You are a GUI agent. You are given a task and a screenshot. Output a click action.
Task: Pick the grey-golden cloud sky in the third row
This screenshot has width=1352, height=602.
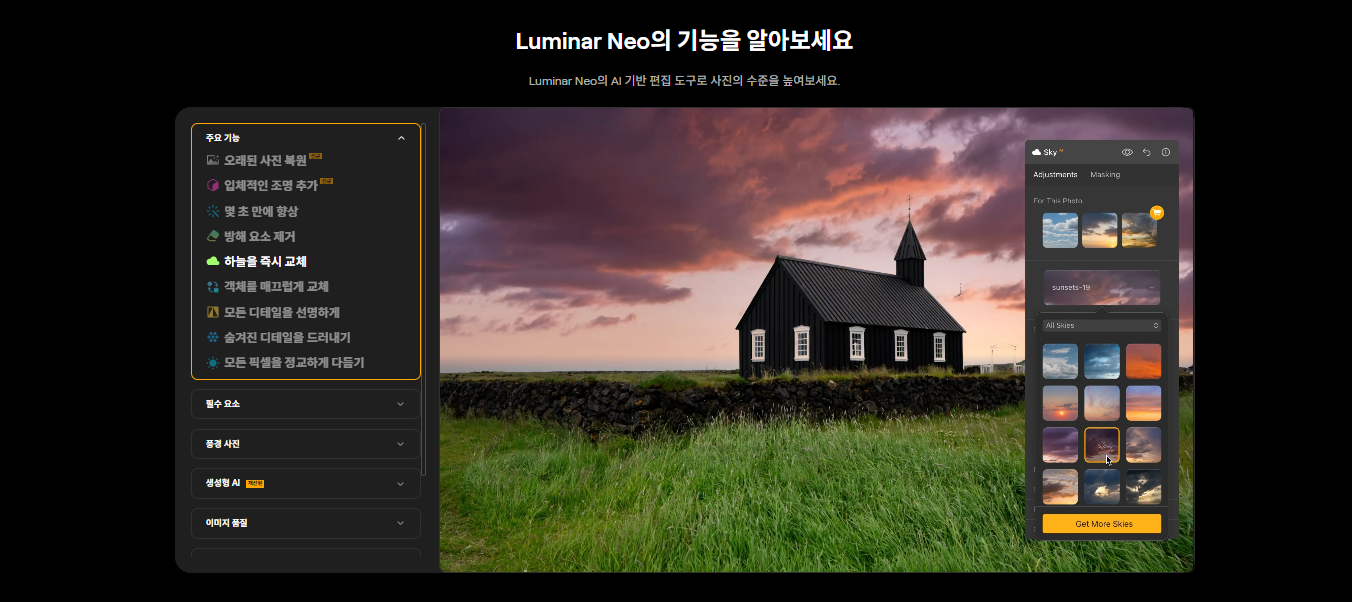[1144, 445]
